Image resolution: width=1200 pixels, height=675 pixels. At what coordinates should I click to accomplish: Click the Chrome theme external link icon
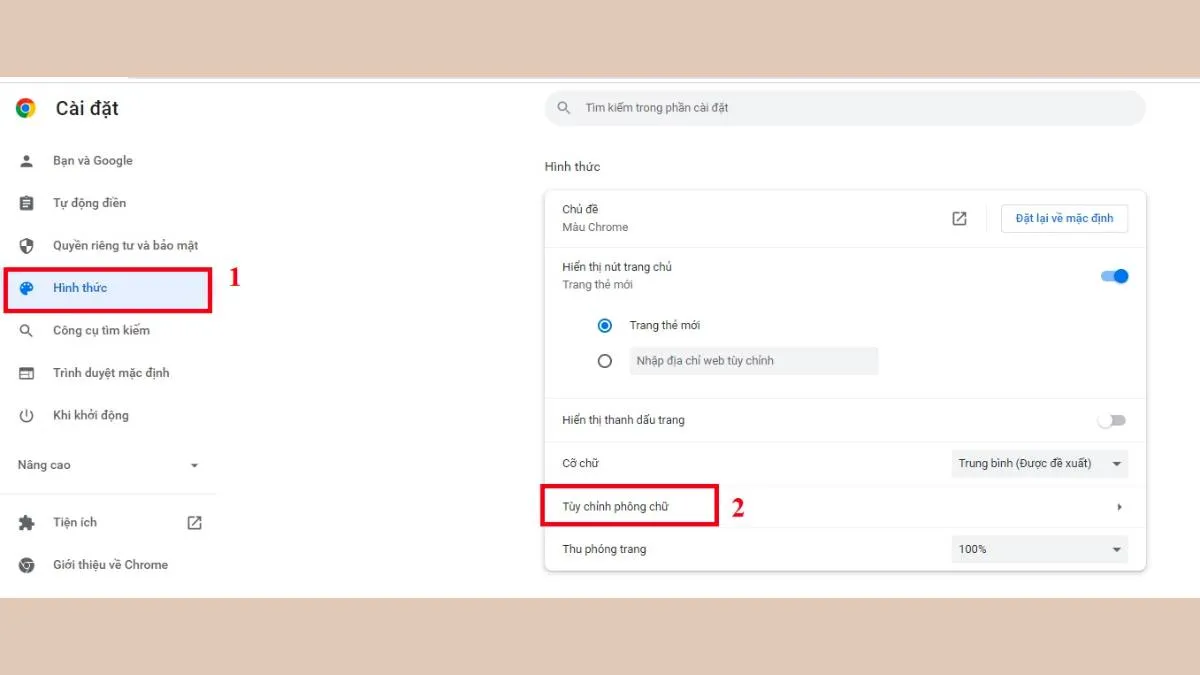coord(959,217)
